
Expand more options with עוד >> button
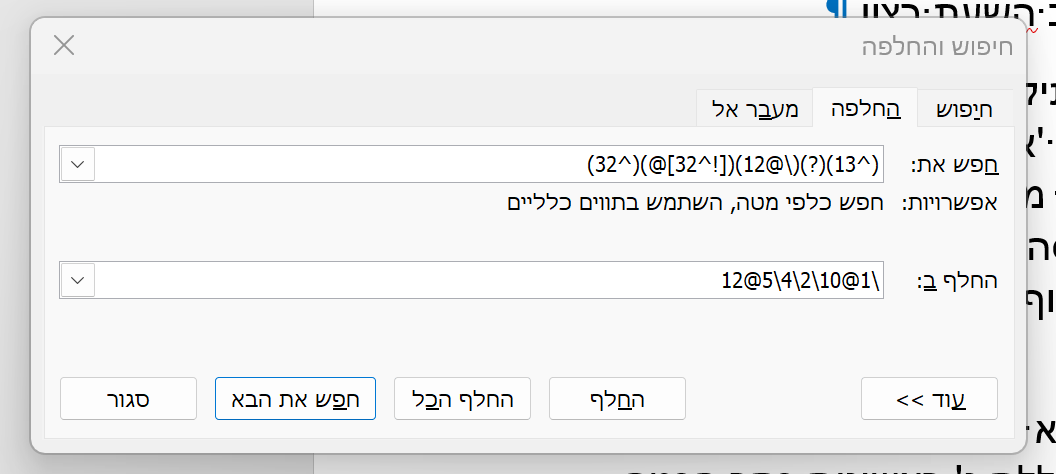(929, 399)
